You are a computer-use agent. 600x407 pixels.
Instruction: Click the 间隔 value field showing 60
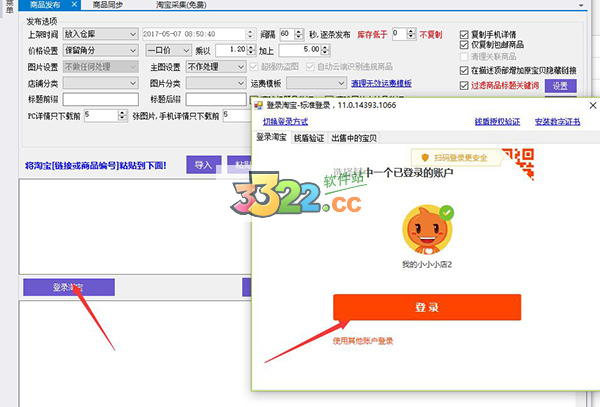(x=287, y=34)
